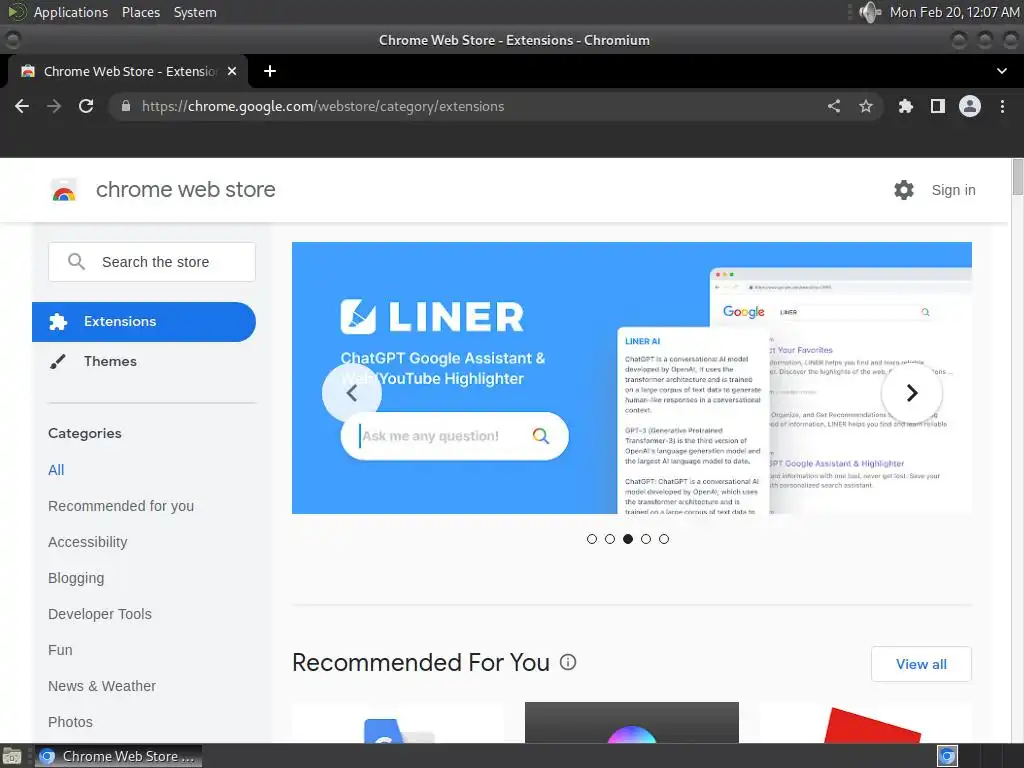Open the System menu
This screenshot has height=768, width=1024.
tap(195, 12)
